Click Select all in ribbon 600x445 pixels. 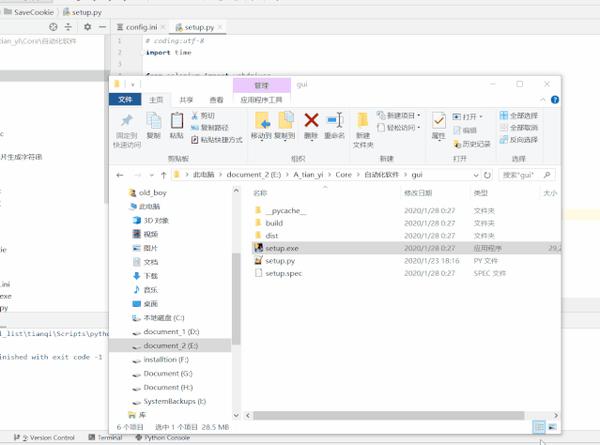519,115
